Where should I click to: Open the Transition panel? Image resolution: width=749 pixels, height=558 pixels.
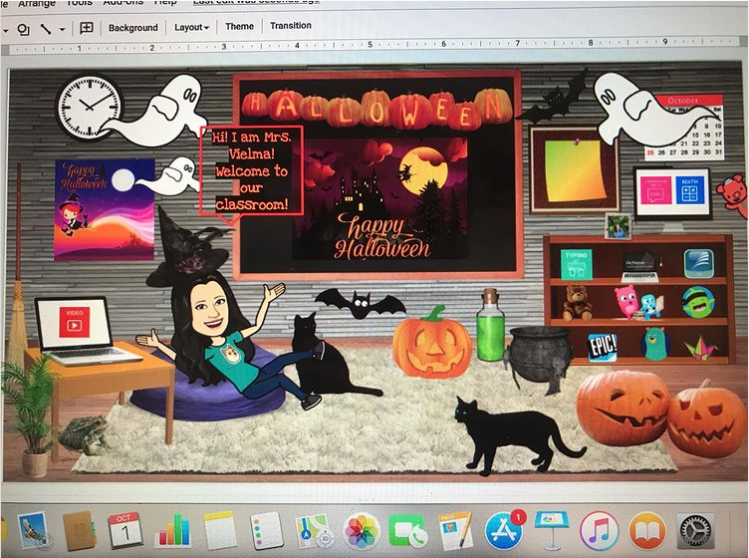click(291, 26)
